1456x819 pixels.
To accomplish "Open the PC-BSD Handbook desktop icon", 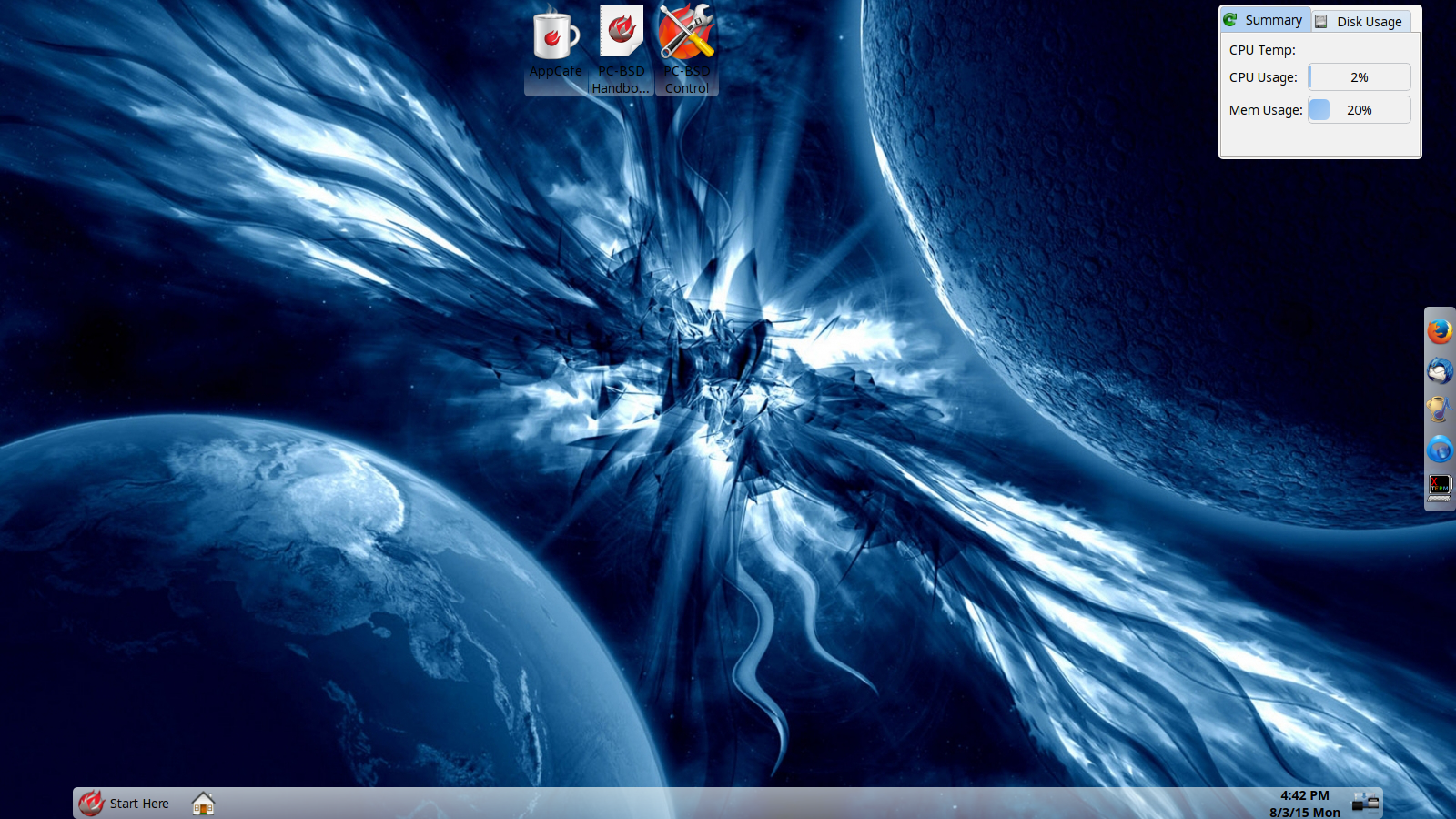I will tap(622, 50).
